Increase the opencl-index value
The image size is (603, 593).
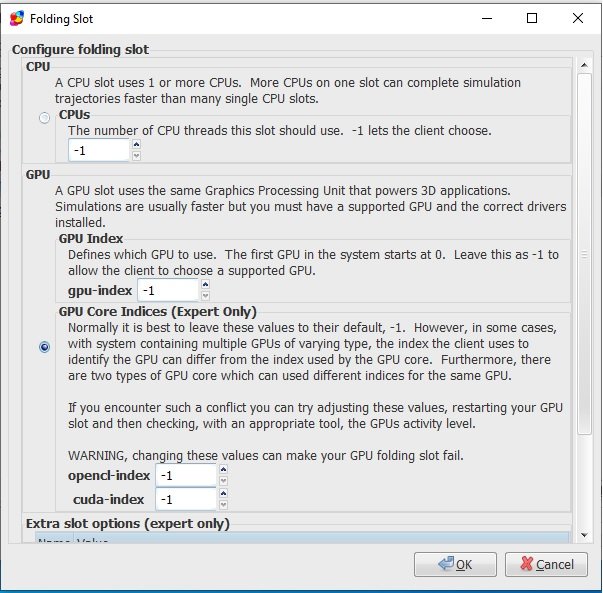(223, 469)
